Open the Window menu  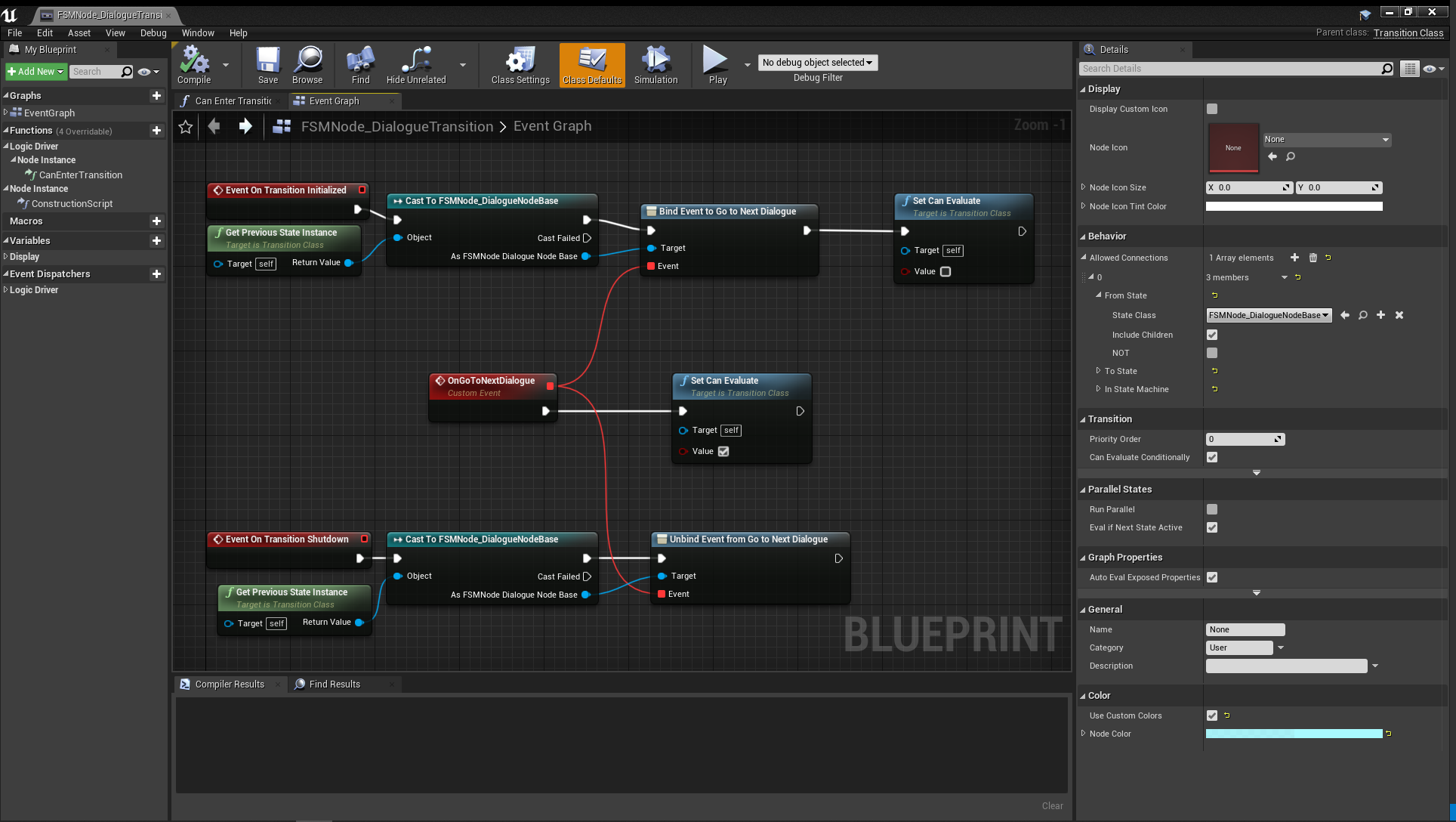[197, 33]
